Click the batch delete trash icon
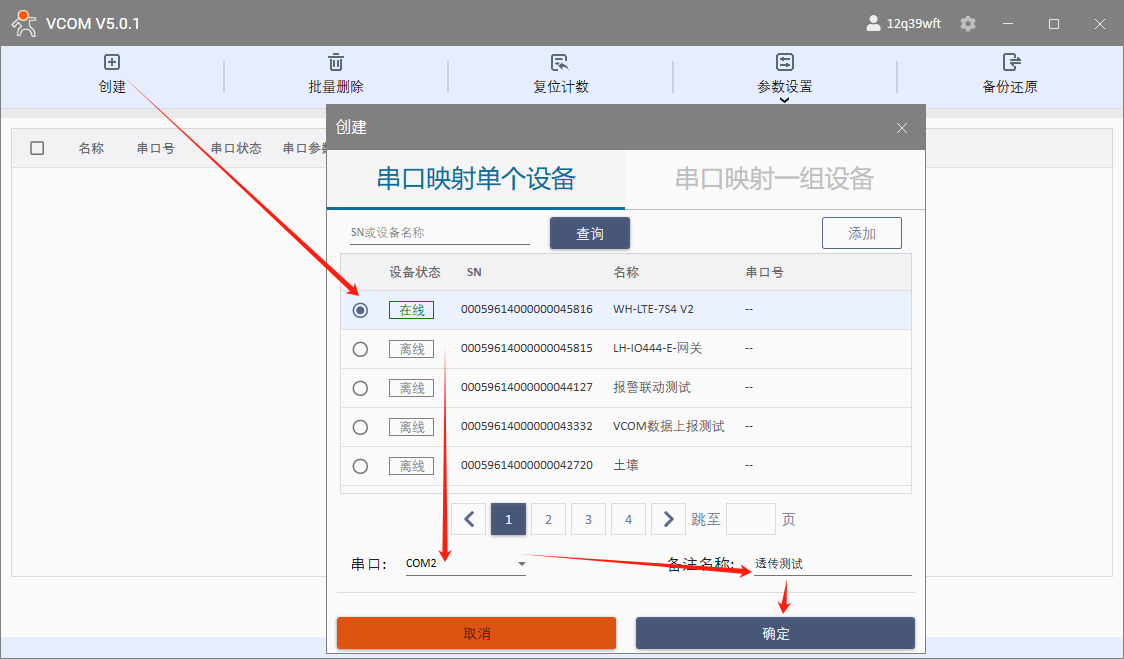 tap(336, 62)
